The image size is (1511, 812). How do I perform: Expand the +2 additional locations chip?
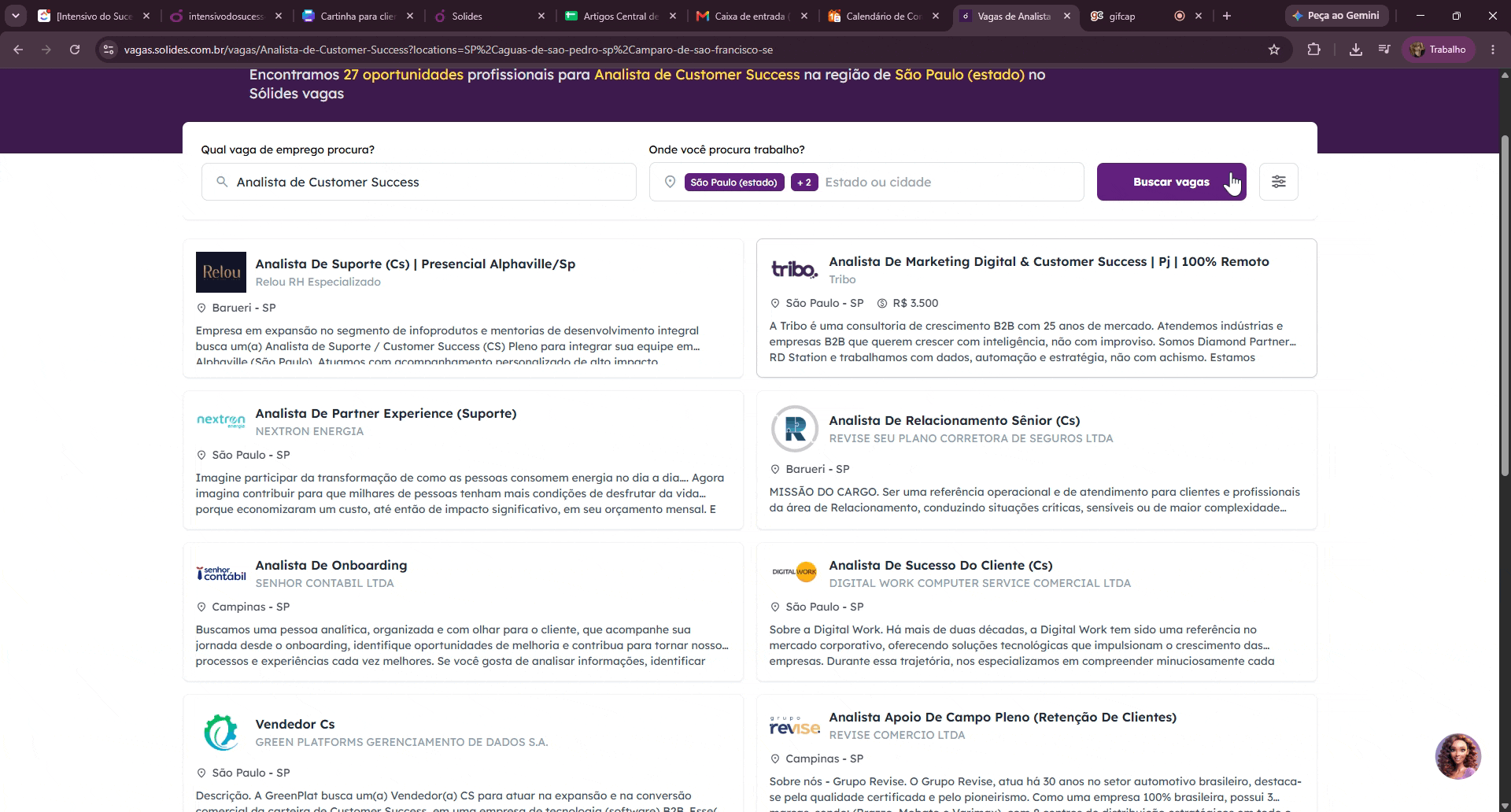(804, 183)
